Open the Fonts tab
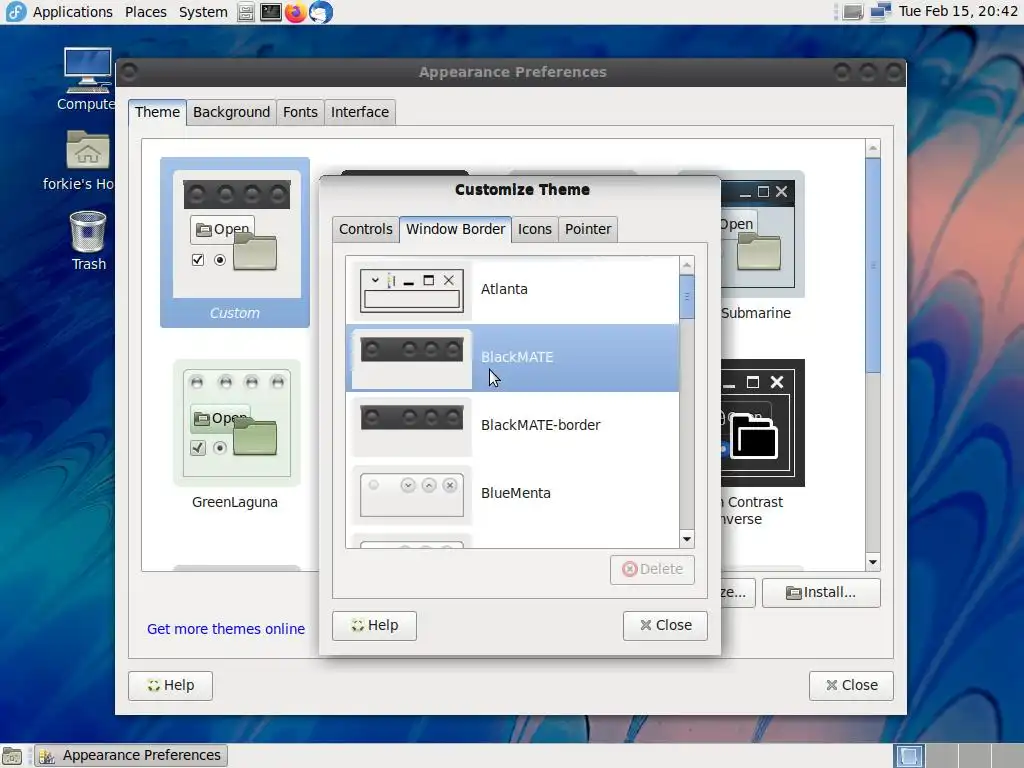The width and height of the screenshot is (1024, 768). point(300,112)
